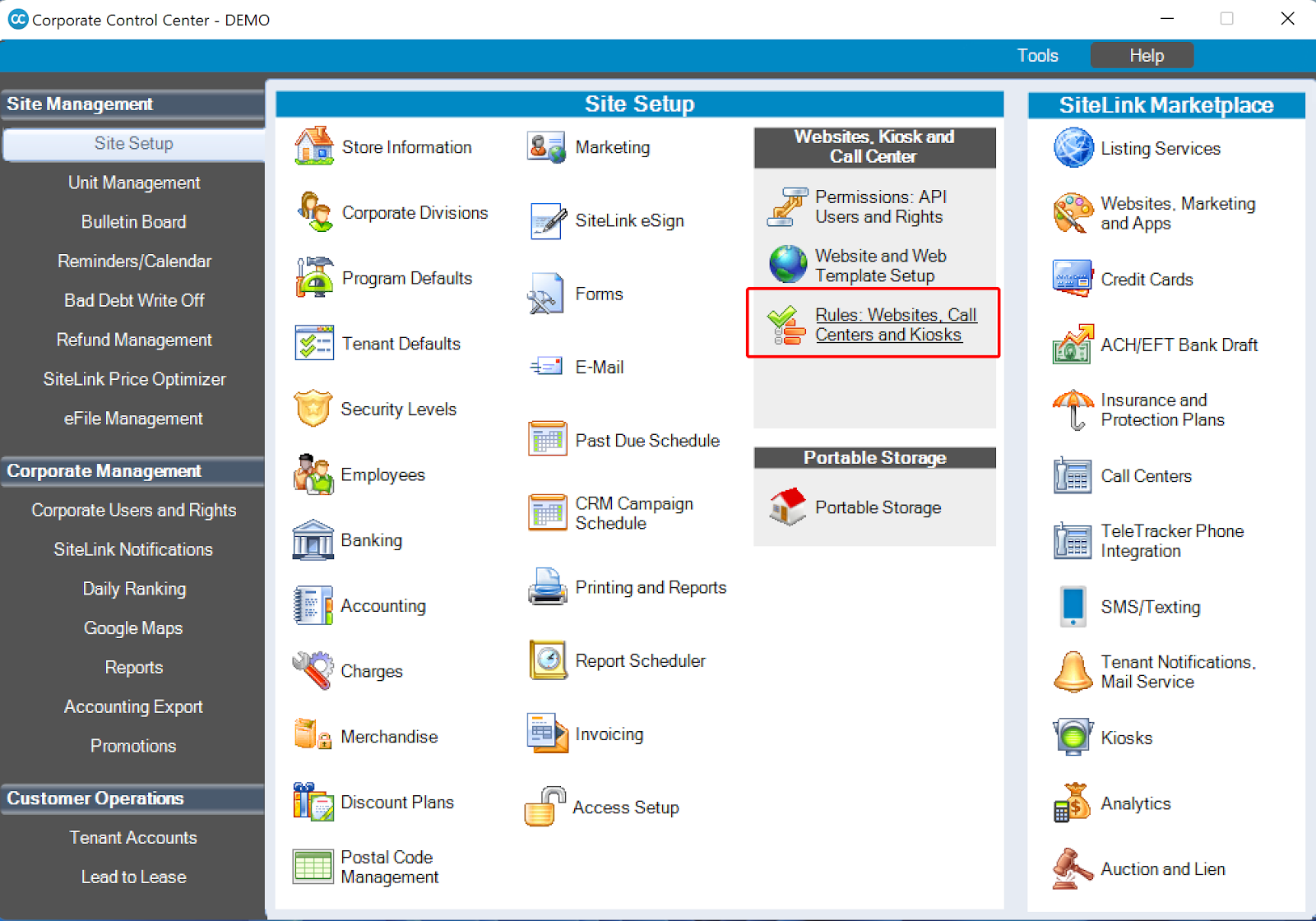Screen dimensions: 1316x921
Task: Go to Refund Management
Action: click(x=133, y=340)
